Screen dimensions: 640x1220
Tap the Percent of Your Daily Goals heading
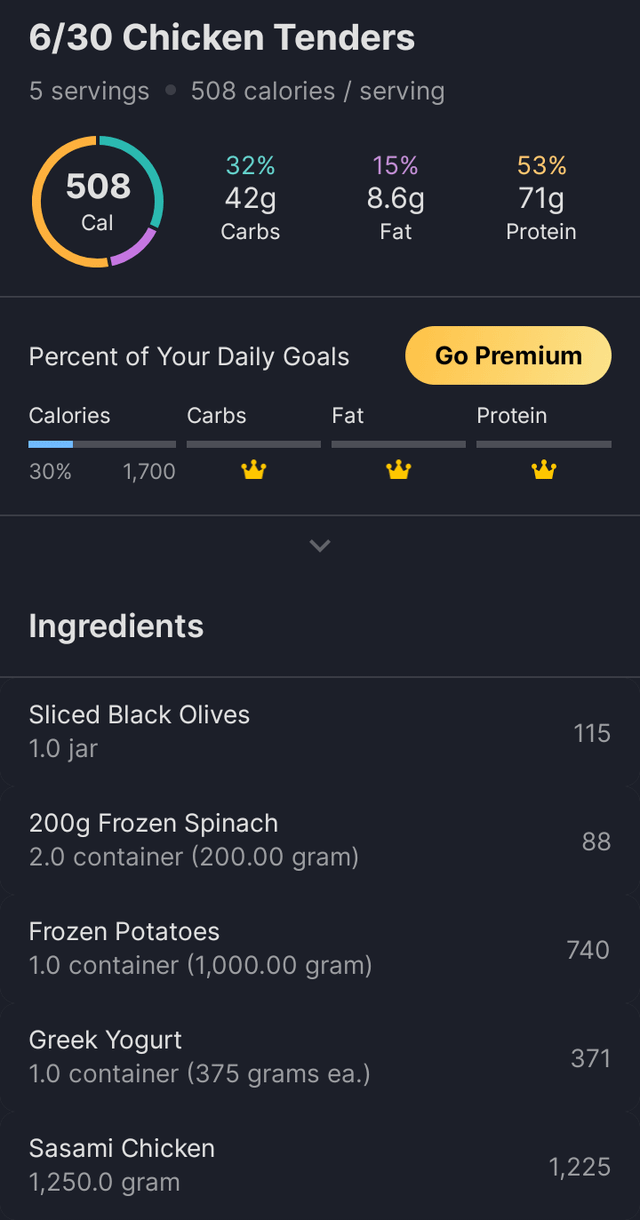tap(189, 357)
